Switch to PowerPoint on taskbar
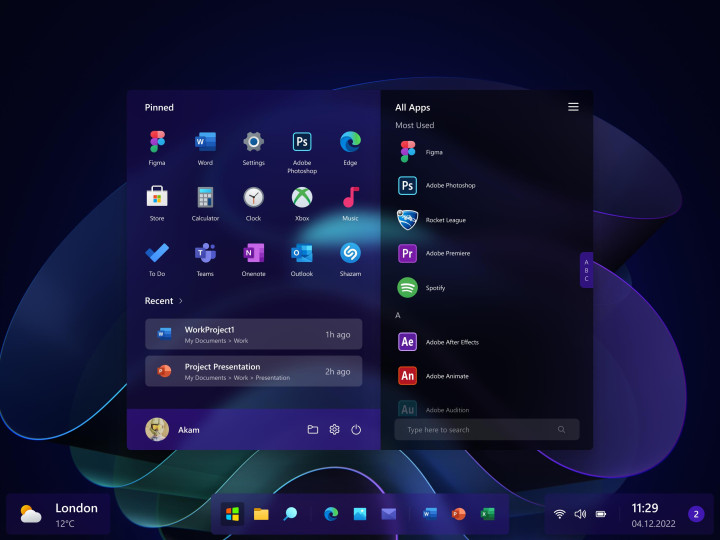Viewport: 720px width, 540px height. [458, 514]
